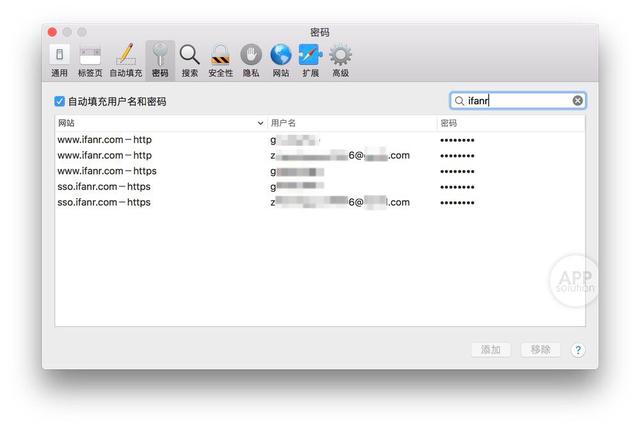This screenshot has width=640, height=429.
Task: Select the 密码 Passwords key icon
Action: click(x=160, y=61)
